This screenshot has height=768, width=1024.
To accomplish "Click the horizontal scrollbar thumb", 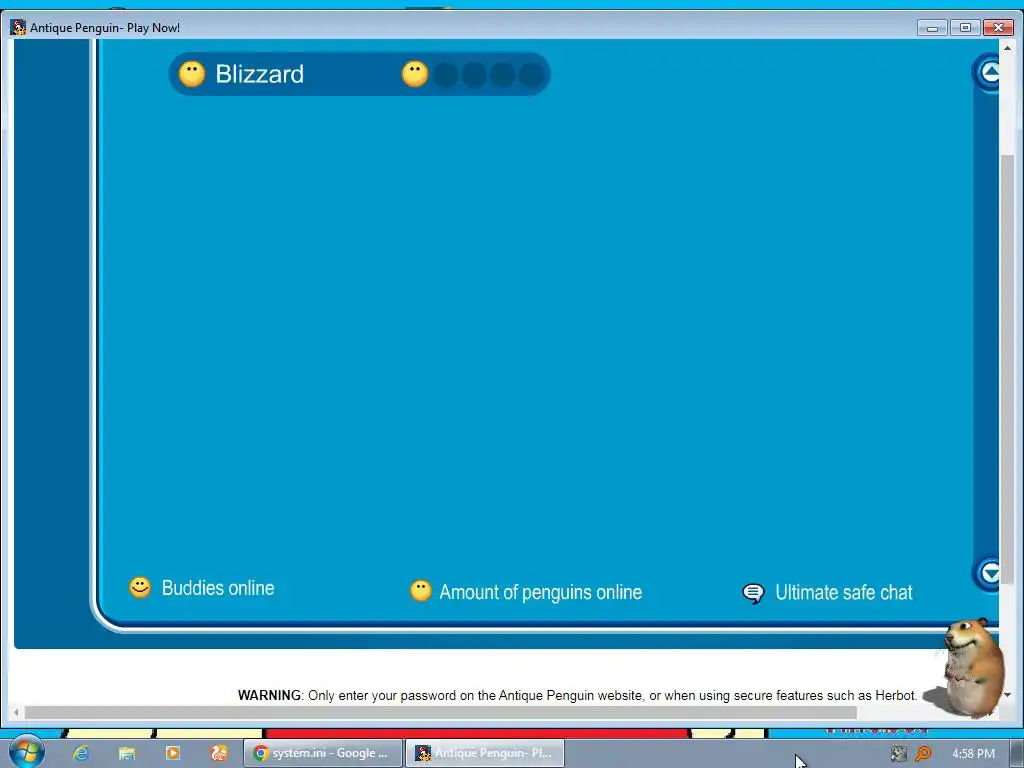I will pyautogui.click(x=440, y=712).
